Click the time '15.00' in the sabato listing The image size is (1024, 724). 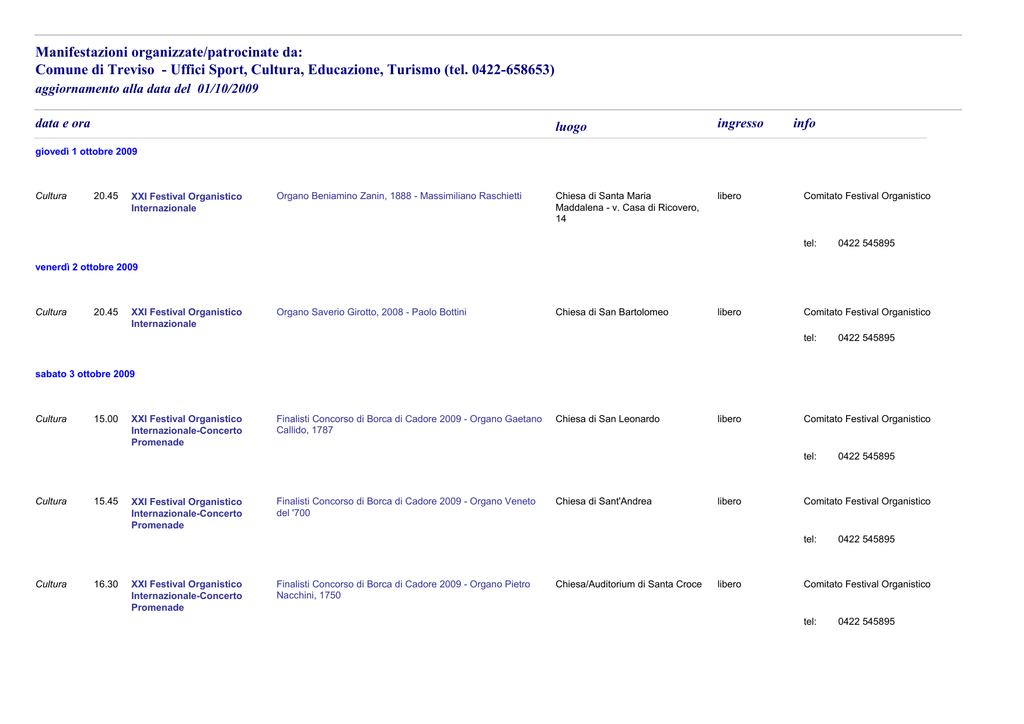point(106,419)
